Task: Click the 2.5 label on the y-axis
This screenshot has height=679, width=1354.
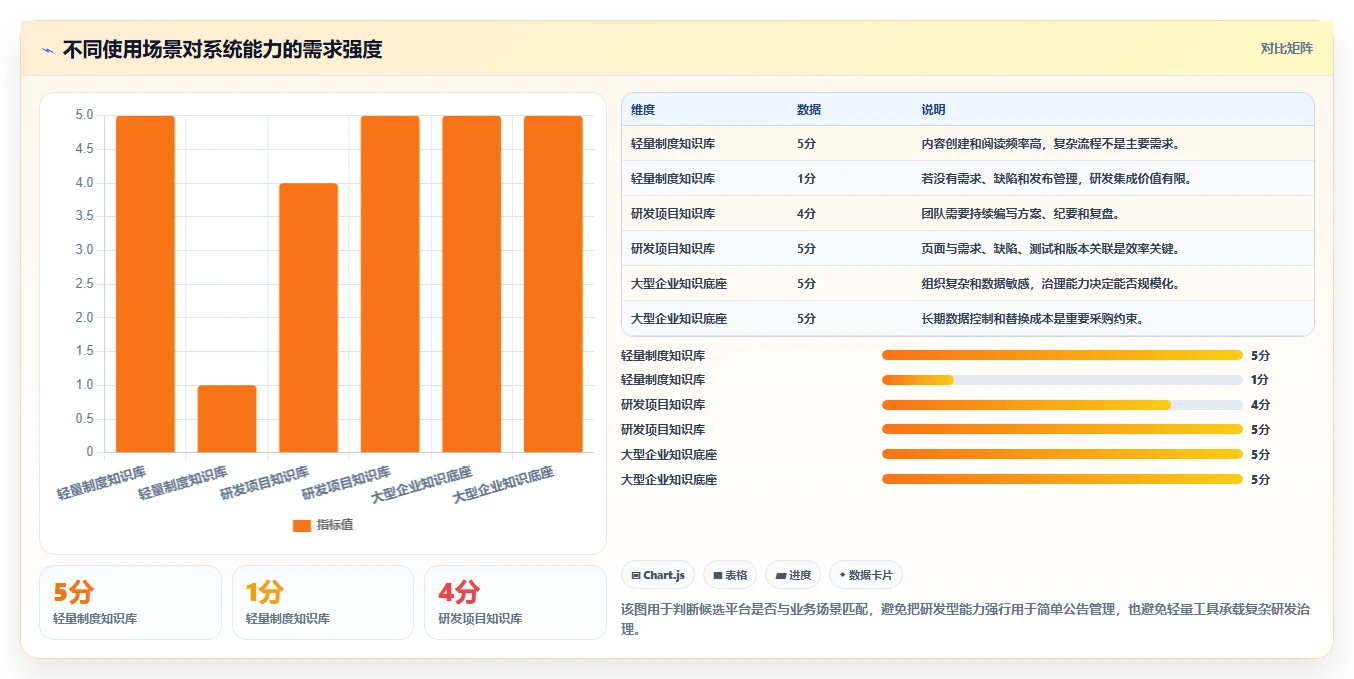Action: click(x=84, y=284)
